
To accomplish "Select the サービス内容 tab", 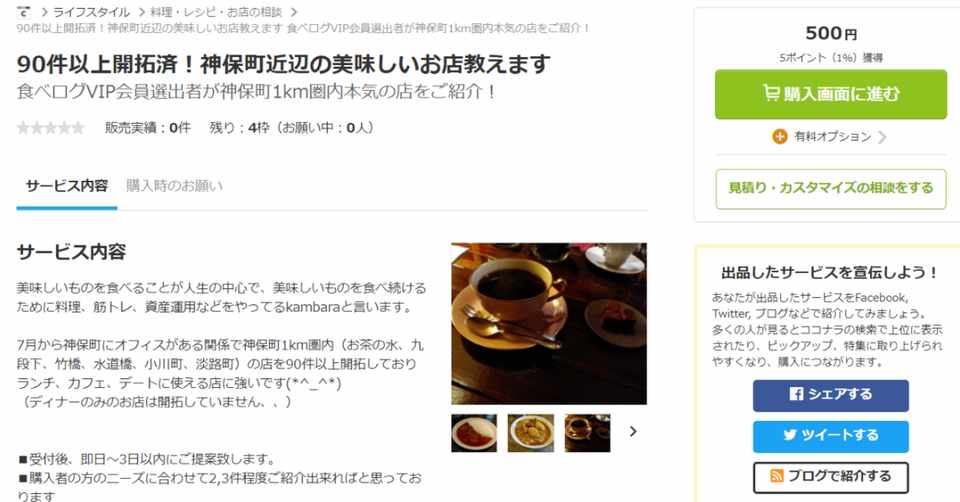I will pos(67,185).
